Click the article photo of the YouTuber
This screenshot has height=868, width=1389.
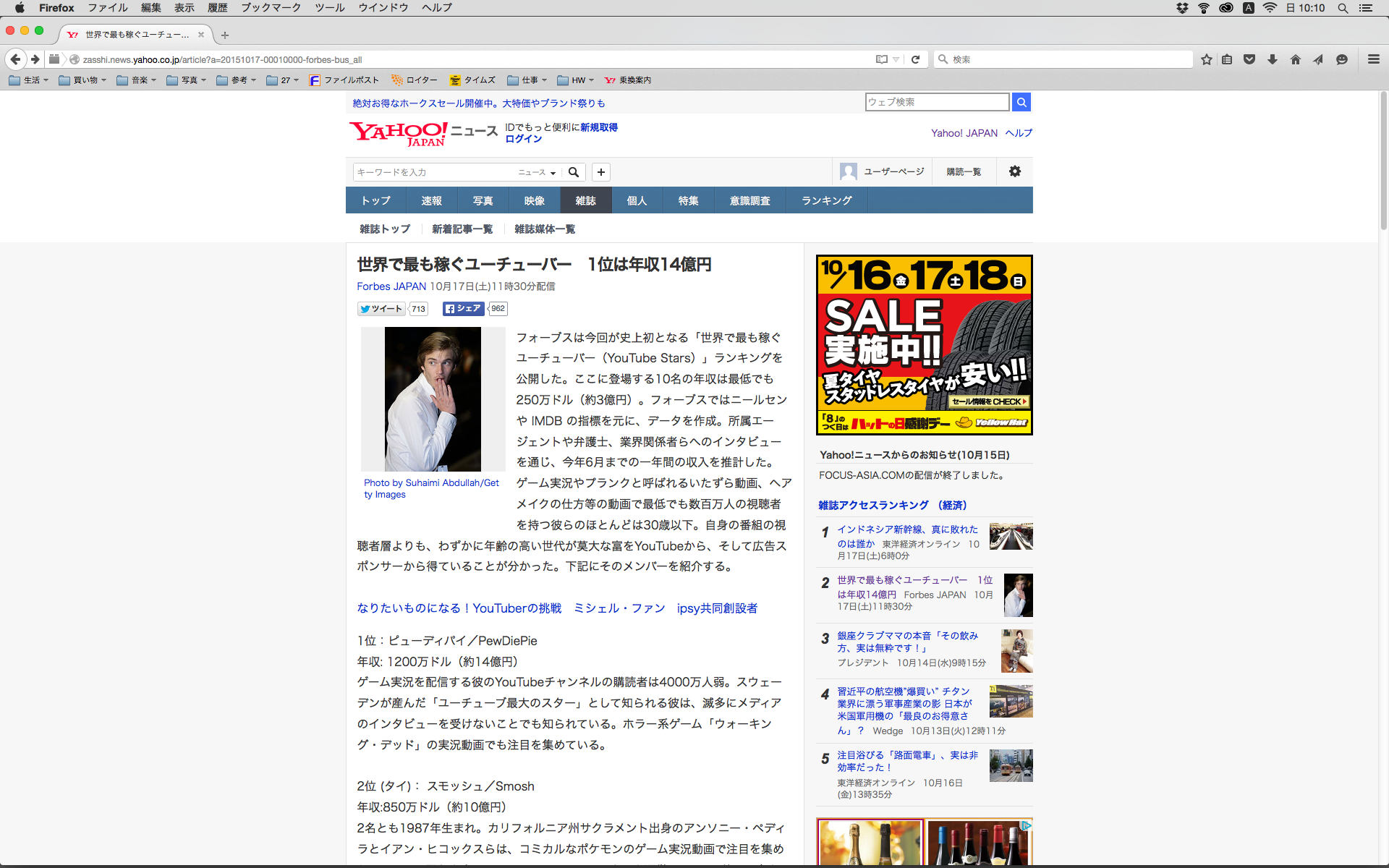click(x=433, y=399)
